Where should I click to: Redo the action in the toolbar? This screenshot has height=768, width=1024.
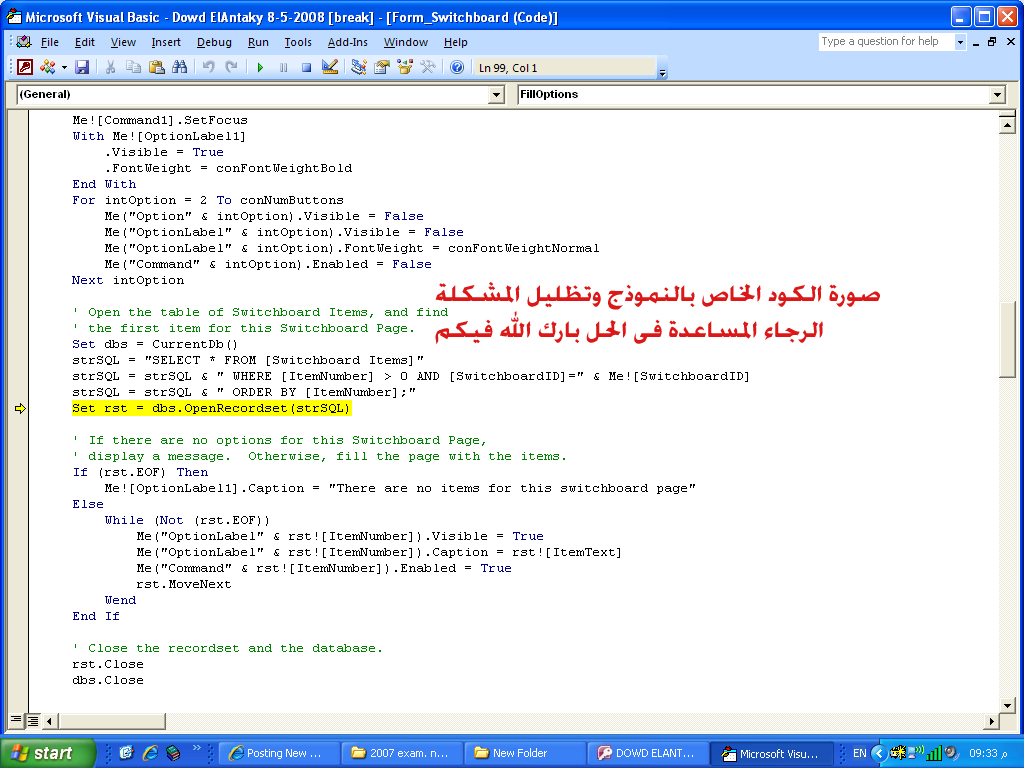(x=231, y=67)
